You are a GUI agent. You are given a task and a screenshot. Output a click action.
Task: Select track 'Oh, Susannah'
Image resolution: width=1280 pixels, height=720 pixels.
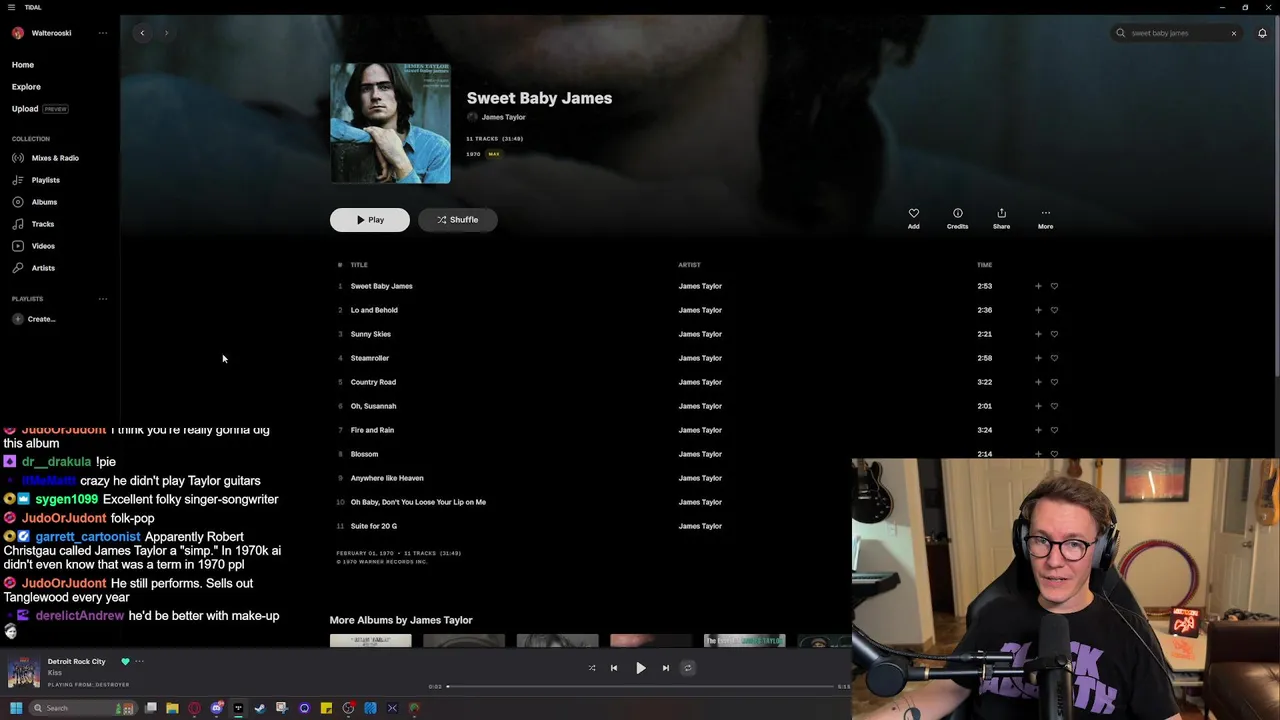[373, 406]
